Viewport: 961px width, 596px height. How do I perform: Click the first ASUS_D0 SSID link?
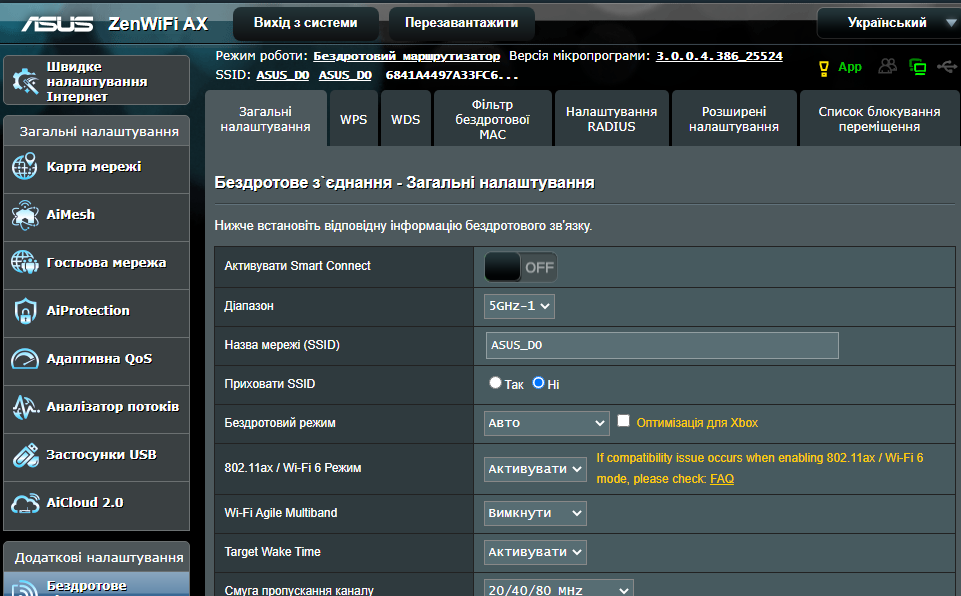(x=283, y=75)
